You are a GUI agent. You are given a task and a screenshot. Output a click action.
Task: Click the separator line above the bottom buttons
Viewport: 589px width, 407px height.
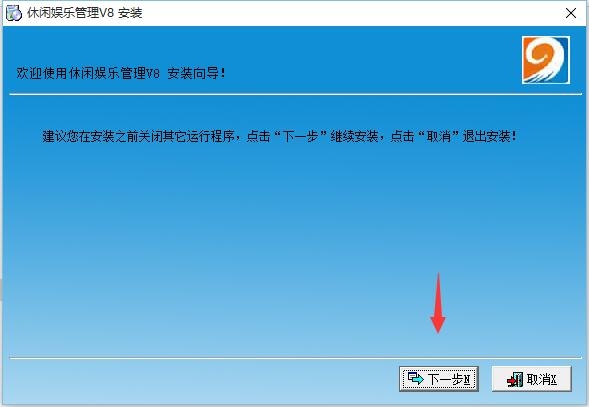coord(295,358)
